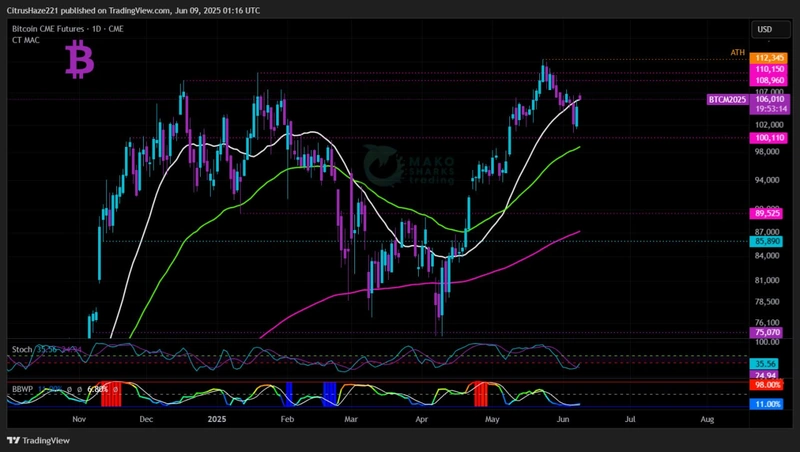Click the purple Bitcoin logo icon
Image resolution: width=800 pixels, height=452 pixels.
[x=79, y=62]
